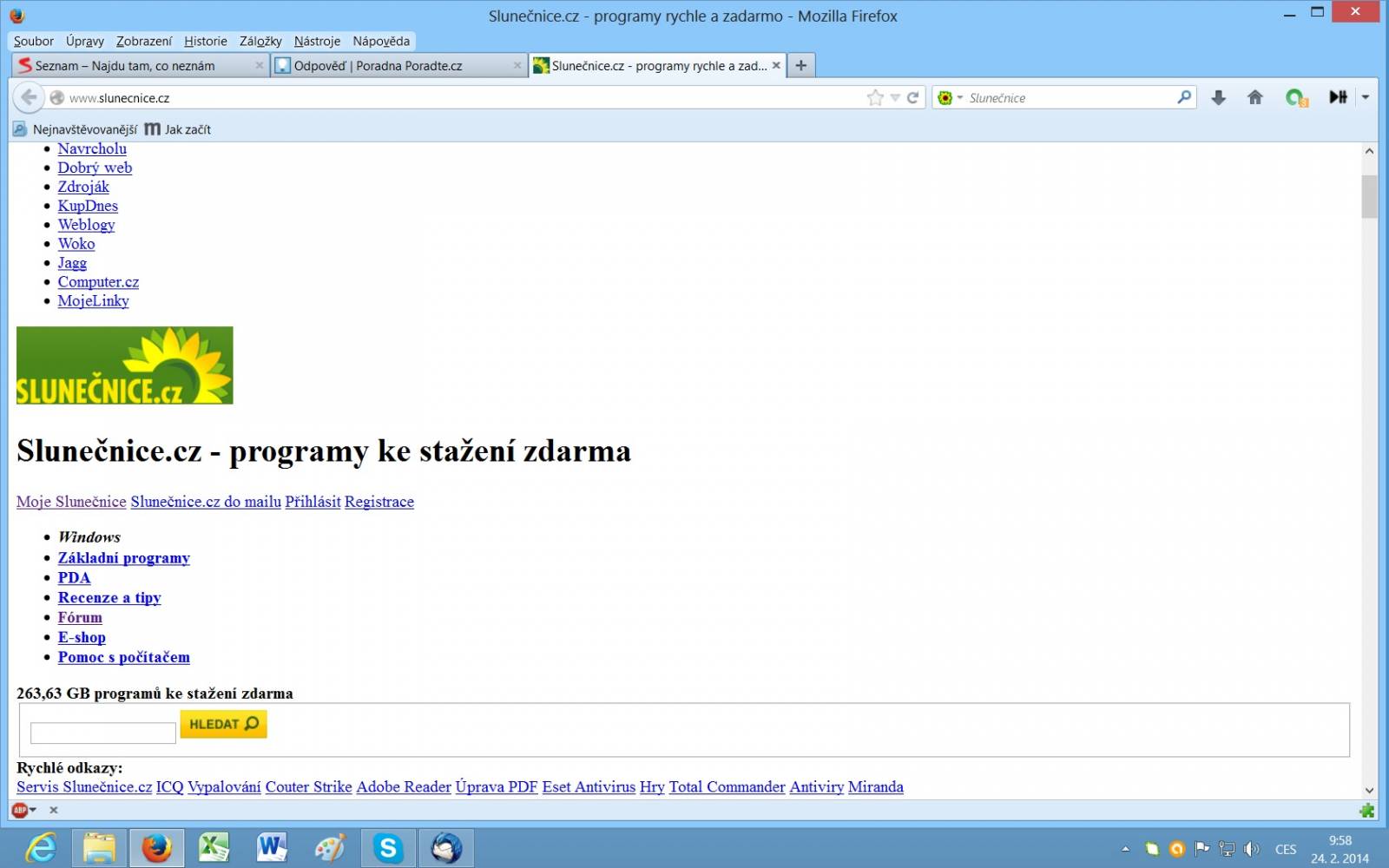Click the vertical scrollbar thumb

[x=1369, y=197]
